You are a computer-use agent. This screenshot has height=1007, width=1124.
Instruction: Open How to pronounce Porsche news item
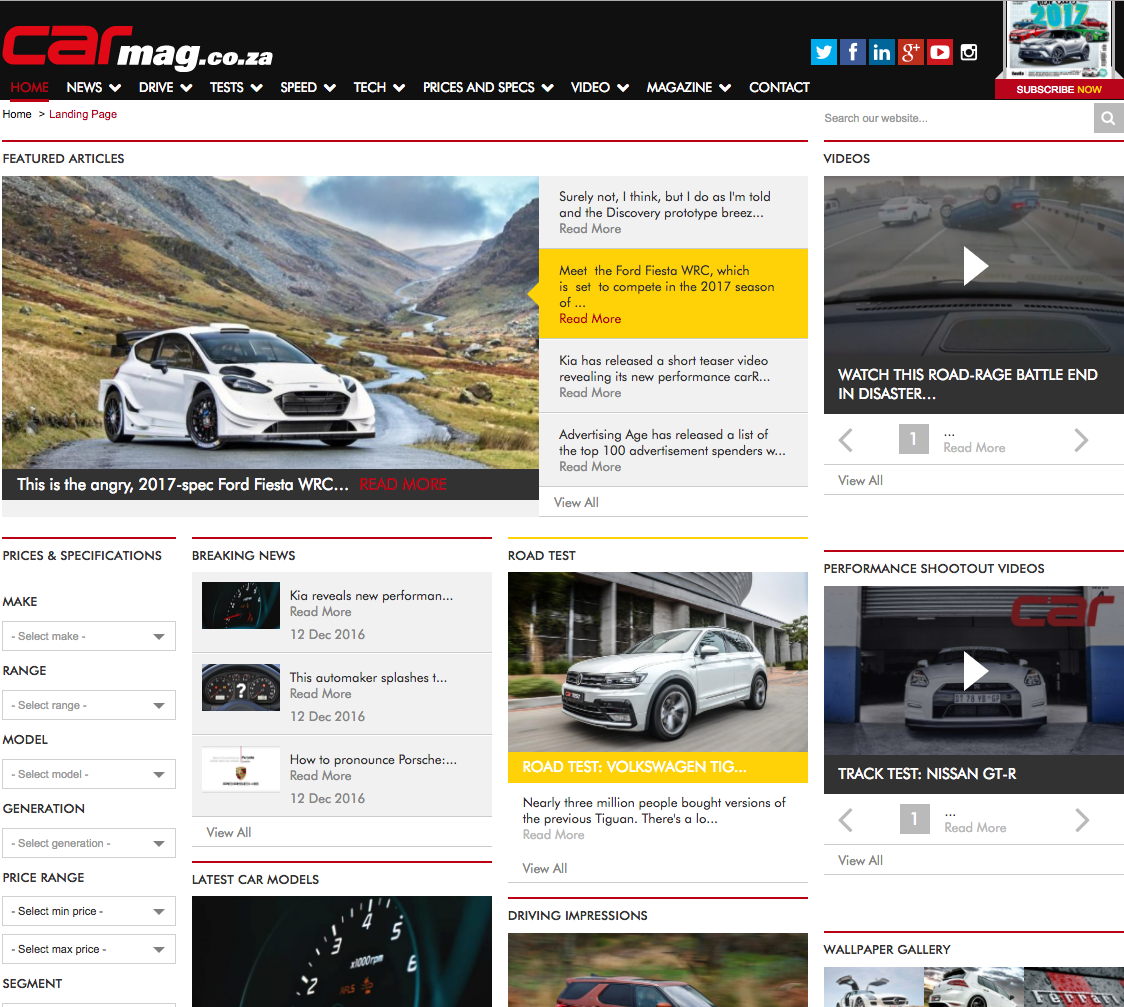373,760
